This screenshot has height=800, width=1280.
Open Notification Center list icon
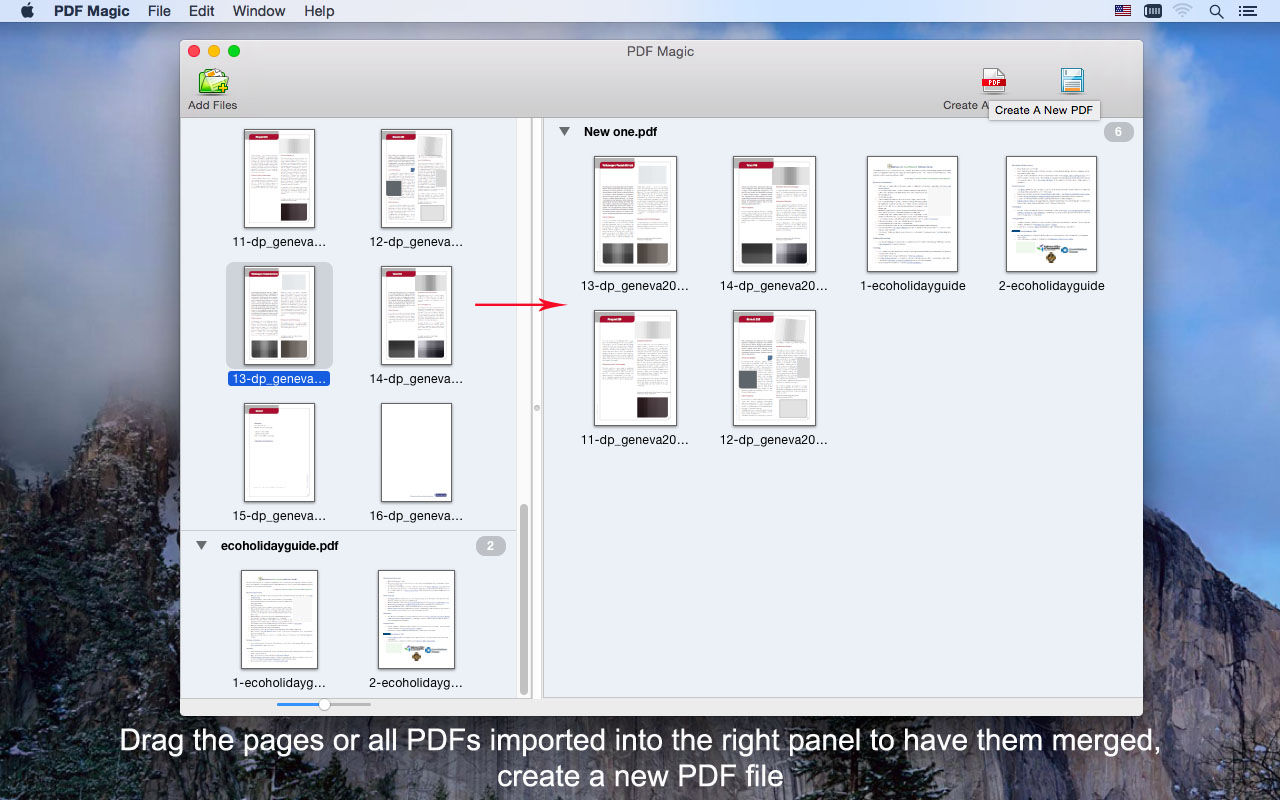click(x=1247, y=11)
